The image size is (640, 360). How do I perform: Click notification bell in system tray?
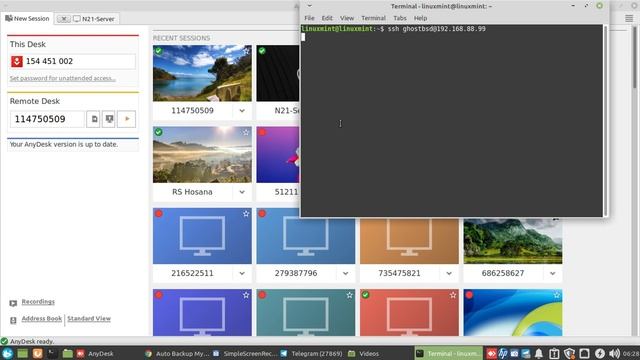539,353
